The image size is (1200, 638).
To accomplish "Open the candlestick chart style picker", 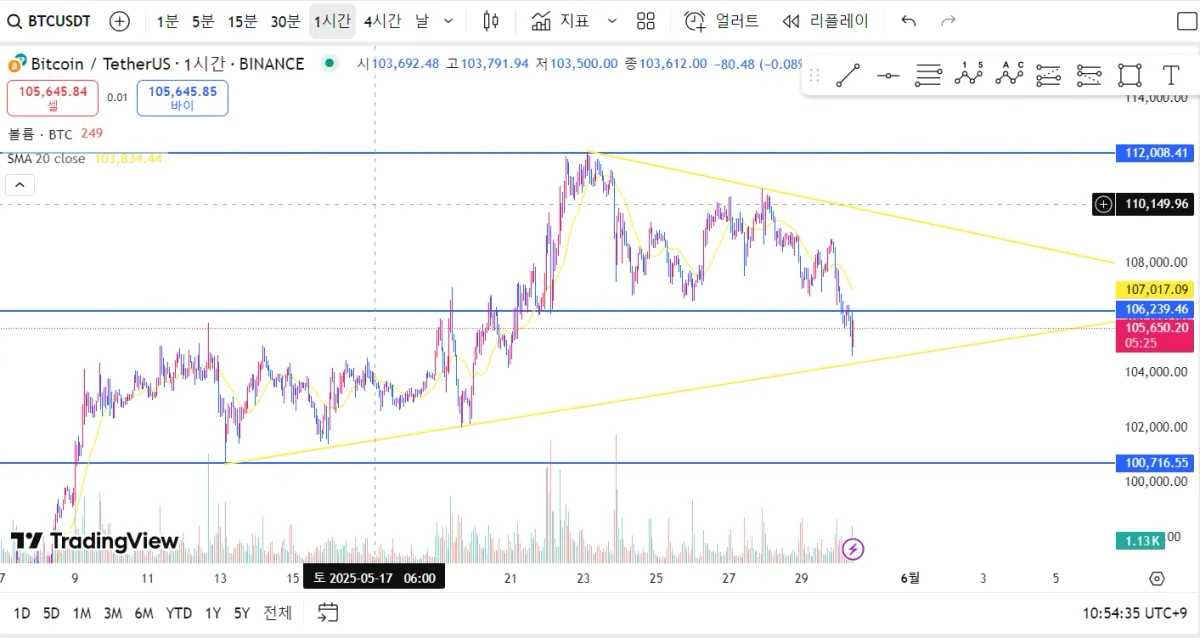I will coord(490,20).
